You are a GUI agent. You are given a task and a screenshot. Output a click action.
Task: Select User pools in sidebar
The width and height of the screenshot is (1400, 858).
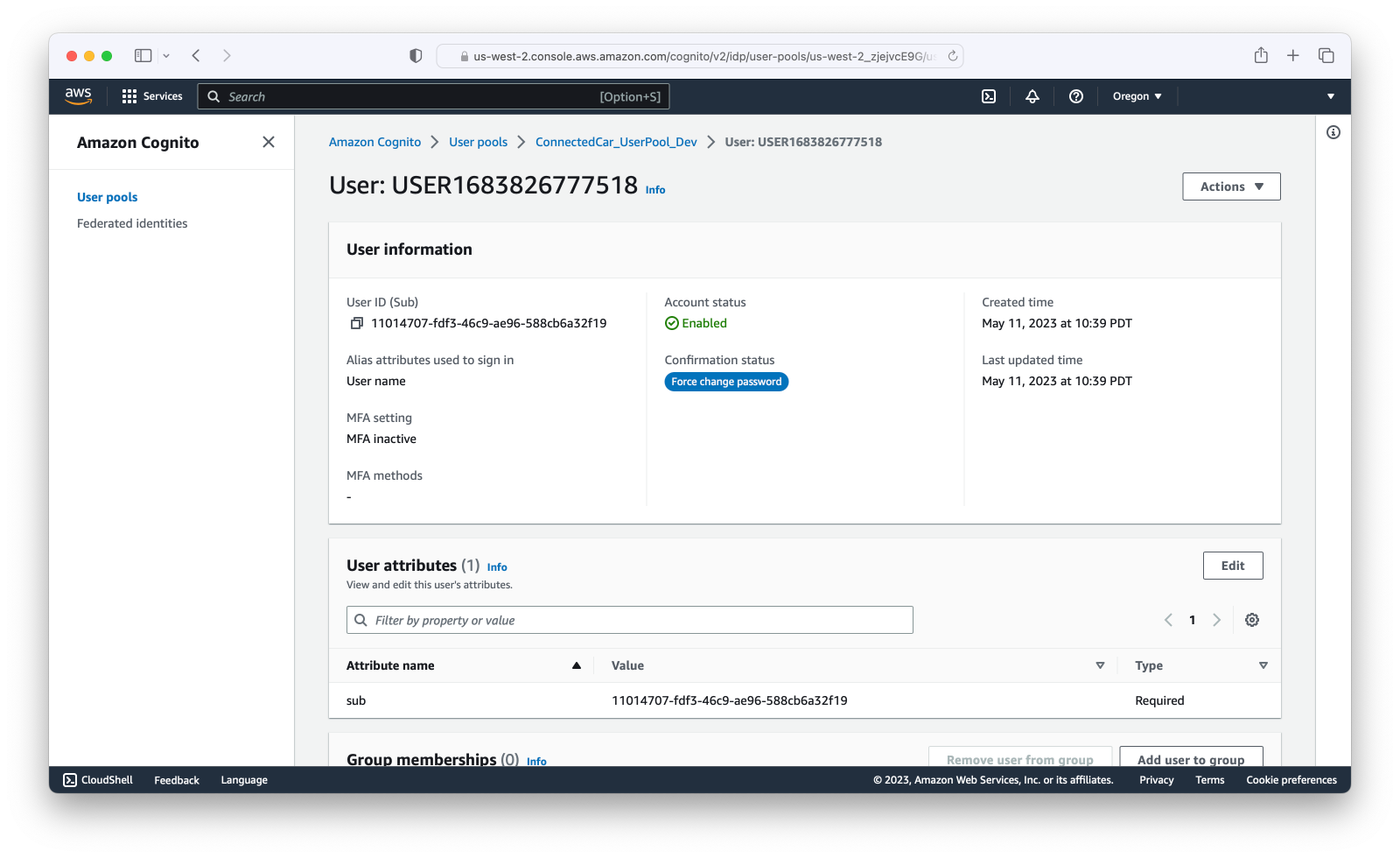(x=107, y=197)
